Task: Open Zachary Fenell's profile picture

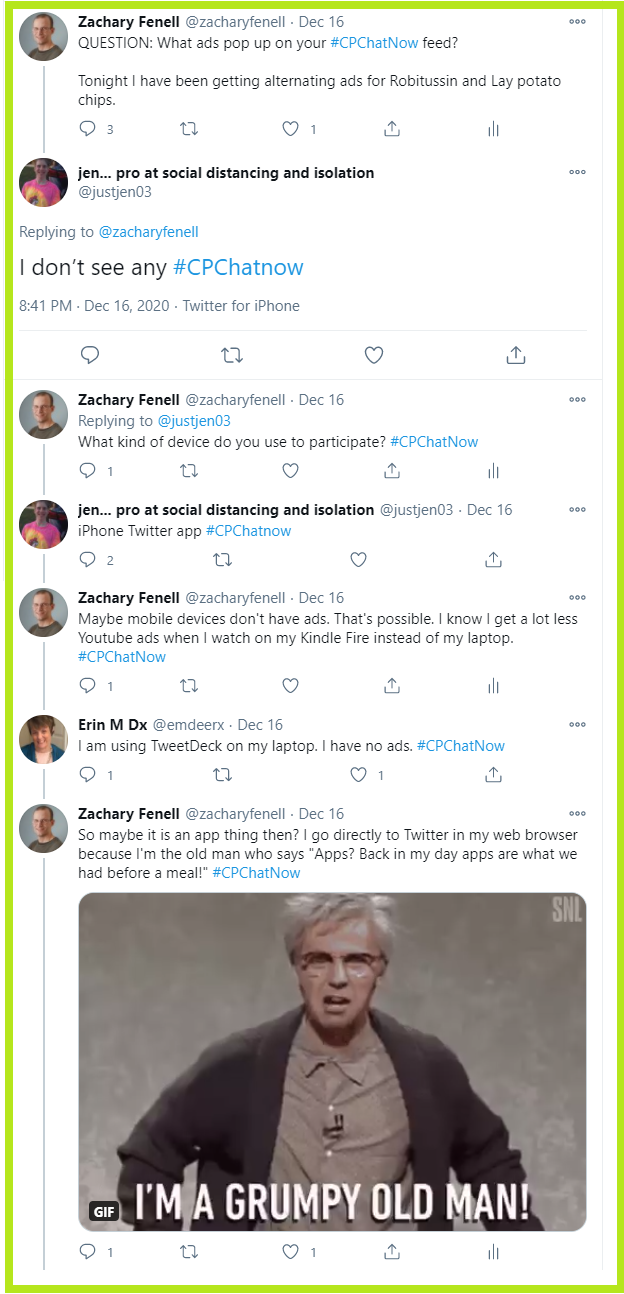Action: click(43, 36)
